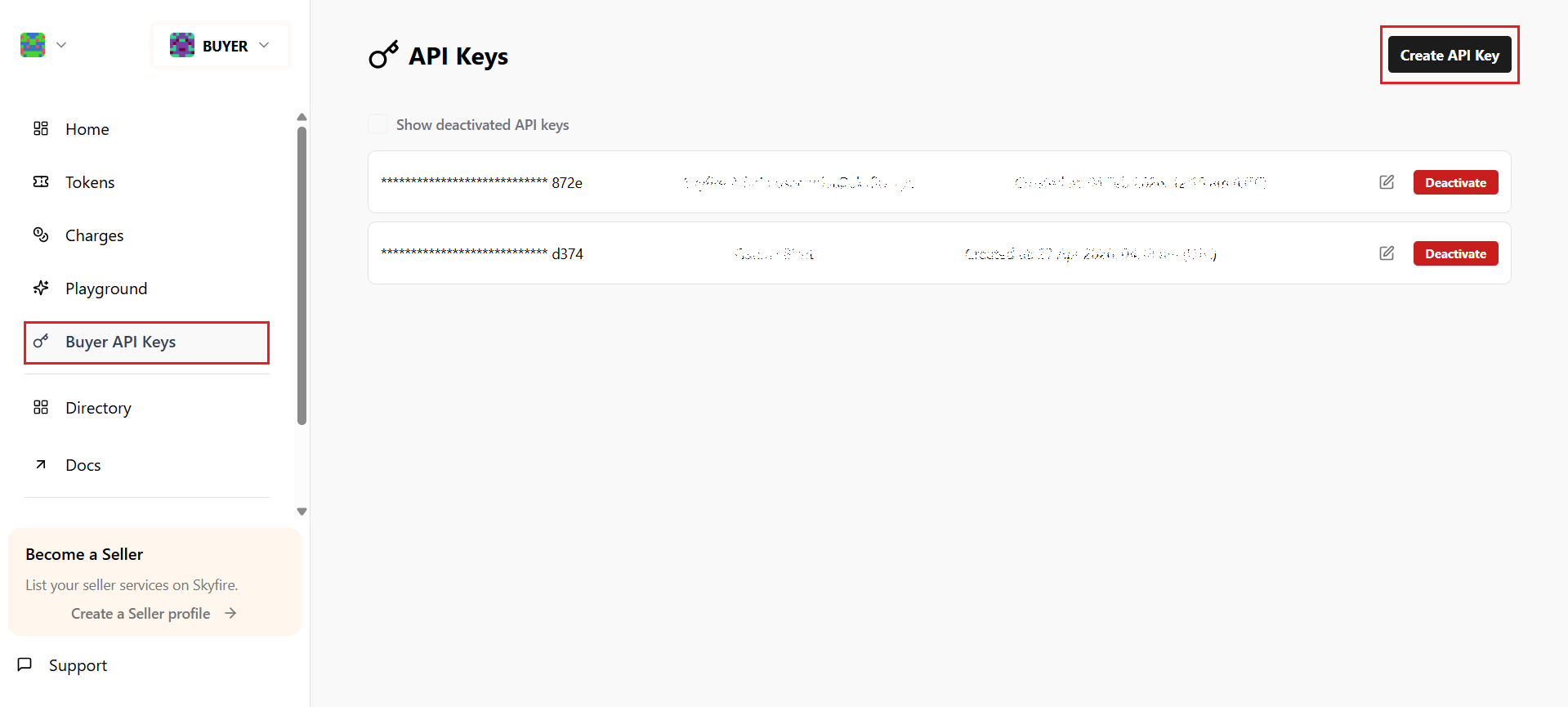Deactivate the key ending in d374
Image resolution: width=1568 pixels, height=707 pixels.
(1455, 253)
